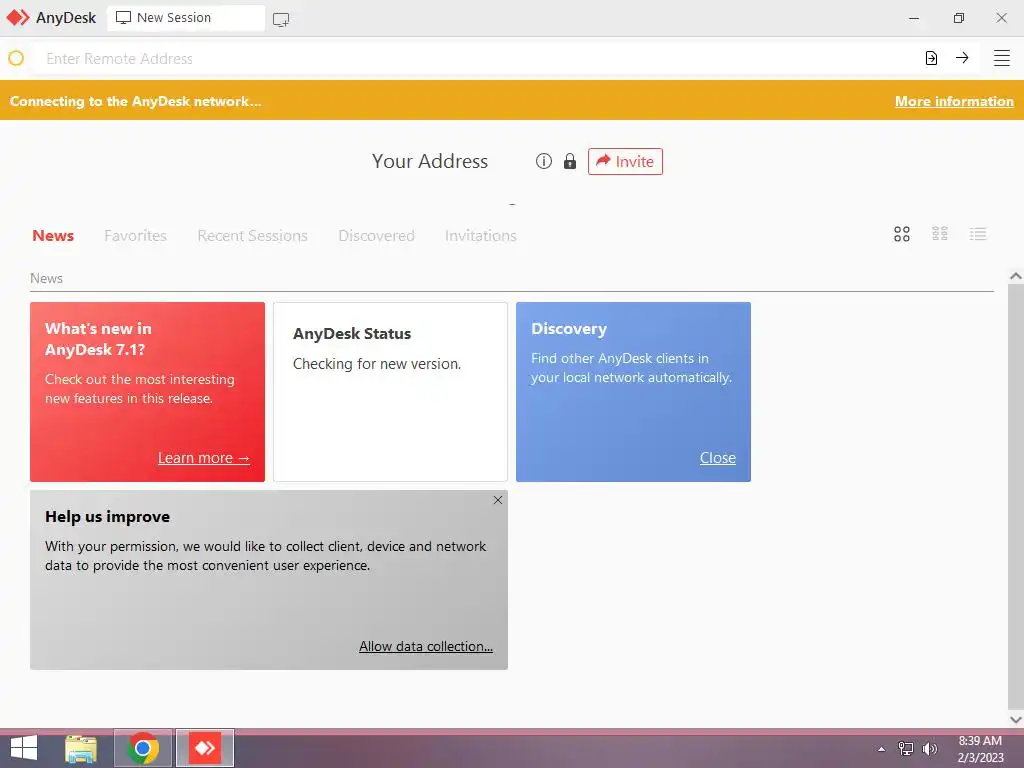Click Learn more on What's new card

(x=204, y=458)
